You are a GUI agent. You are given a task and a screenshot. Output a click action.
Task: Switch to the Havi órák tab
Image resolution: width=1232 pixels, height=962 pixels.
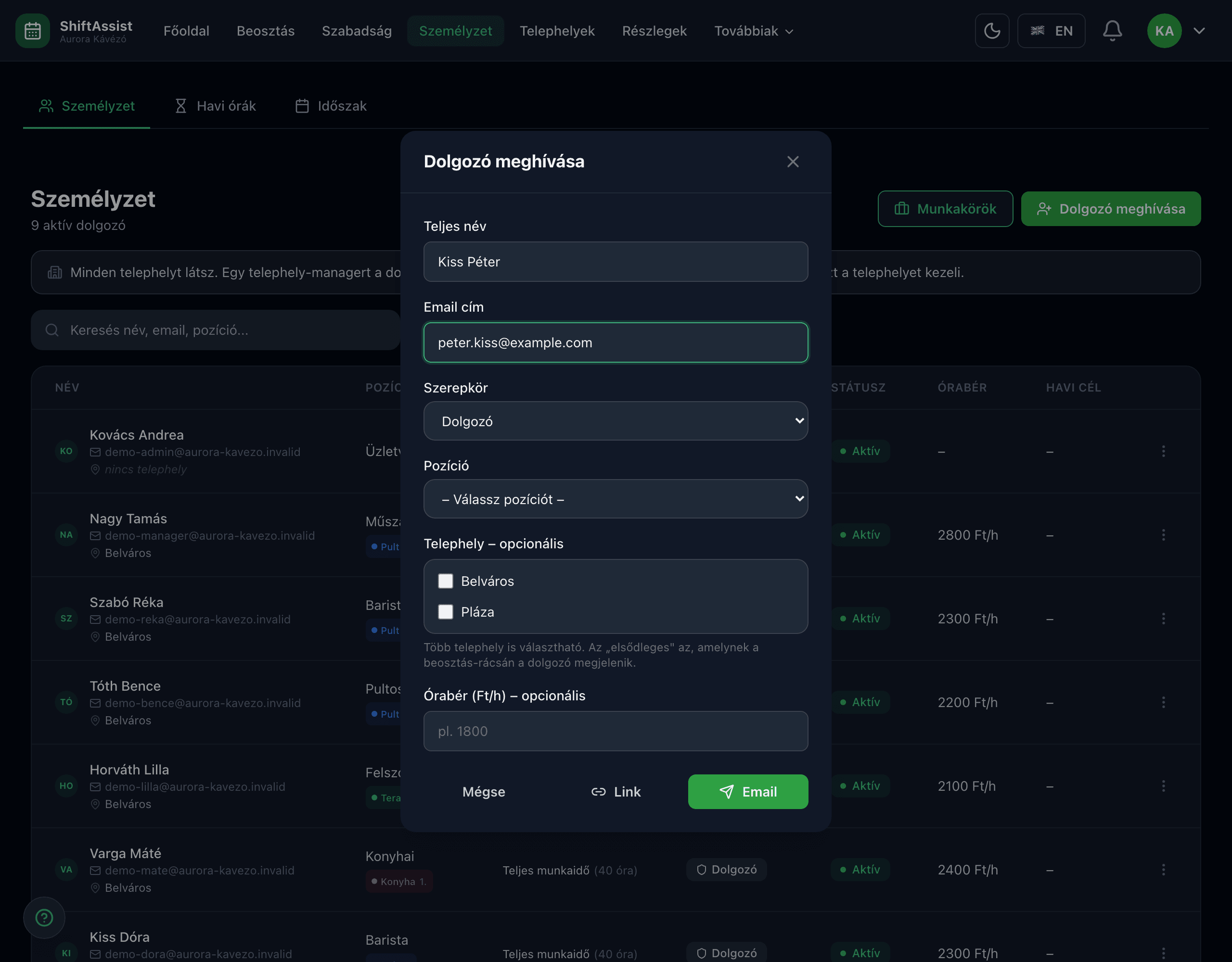coord(216,106)
